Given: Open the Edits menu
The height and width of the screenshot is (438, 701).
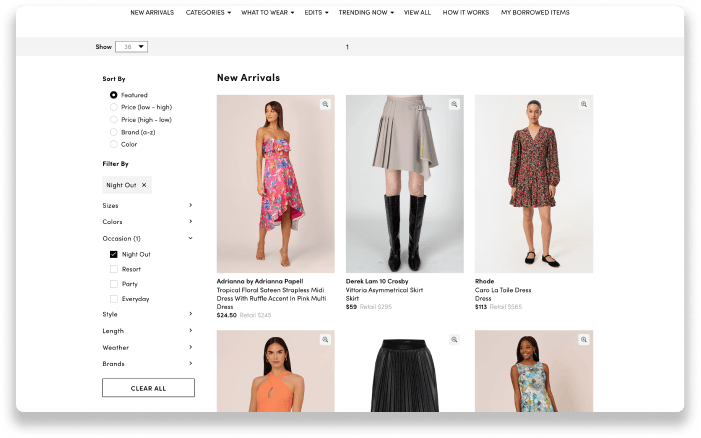Looking at the screenshot, I should [316, 13].
